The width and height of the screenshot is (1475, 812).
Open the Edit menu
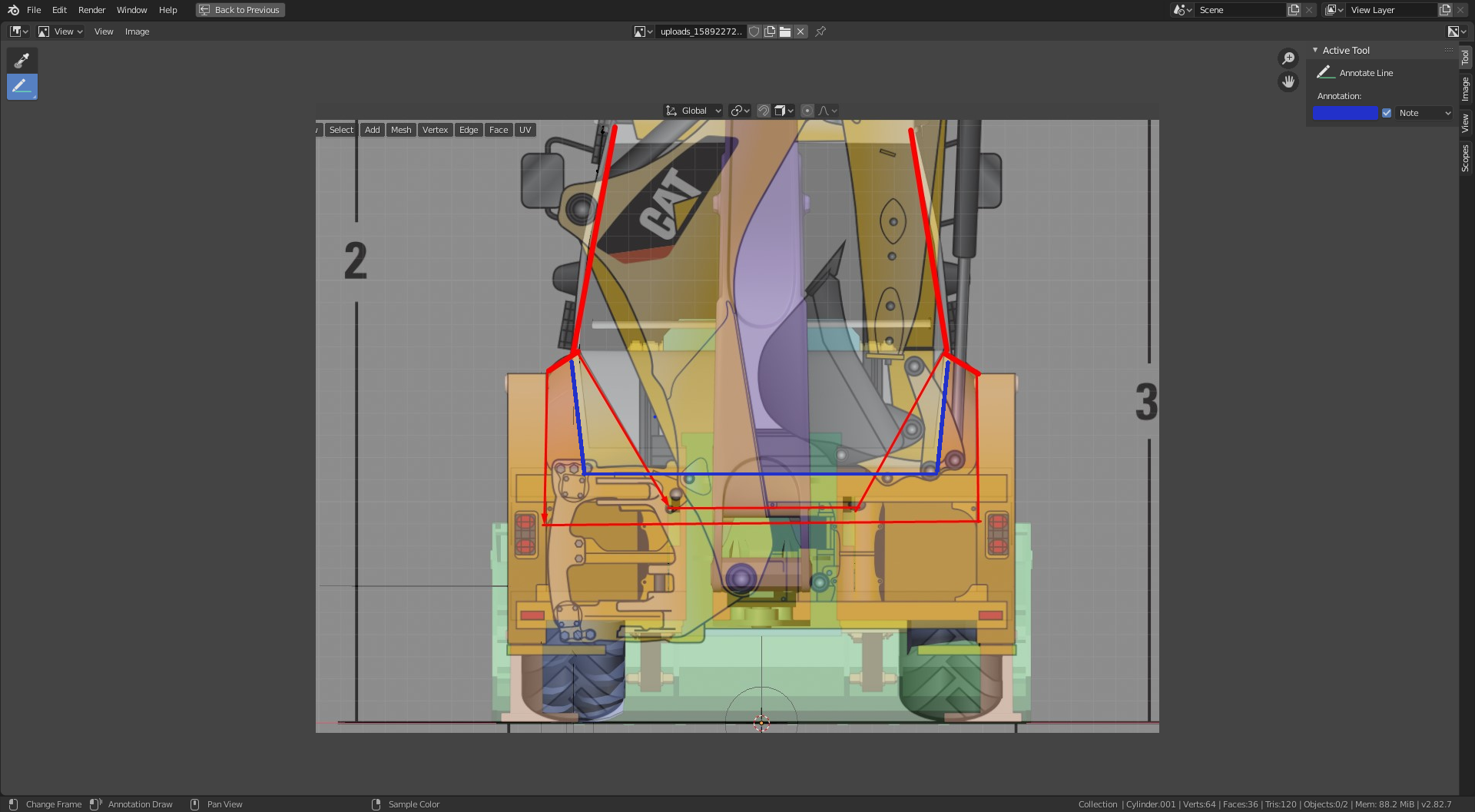click(x=59, y=10)
